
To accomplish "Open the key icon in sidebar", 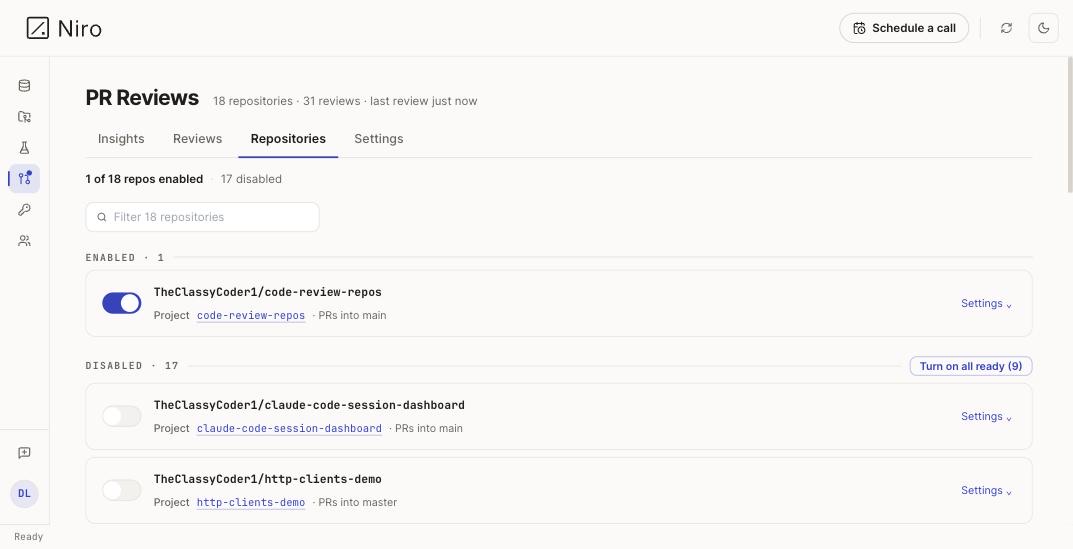I will click(24, 210).
